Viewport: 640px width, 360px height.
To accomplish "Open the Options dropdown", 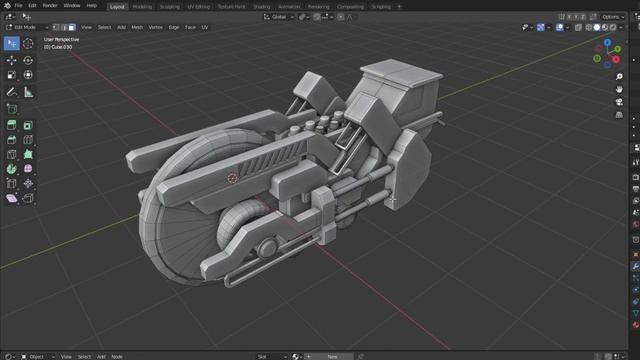I will (x=613, y=17).
